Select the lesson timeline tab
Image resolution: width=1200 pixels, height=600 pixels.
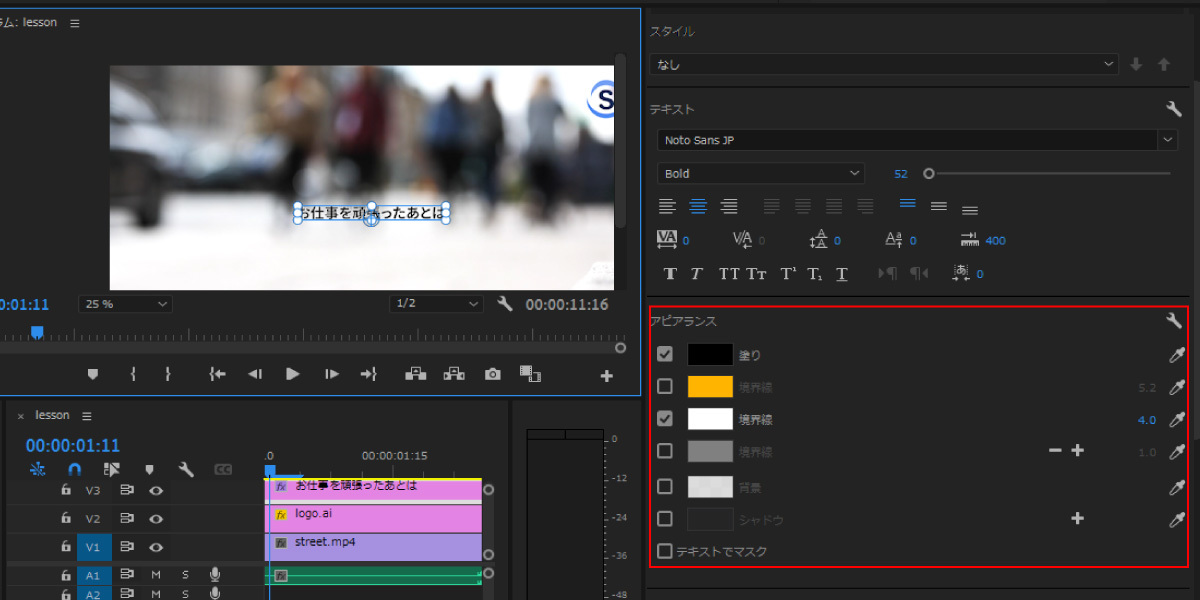click(52, 415)
